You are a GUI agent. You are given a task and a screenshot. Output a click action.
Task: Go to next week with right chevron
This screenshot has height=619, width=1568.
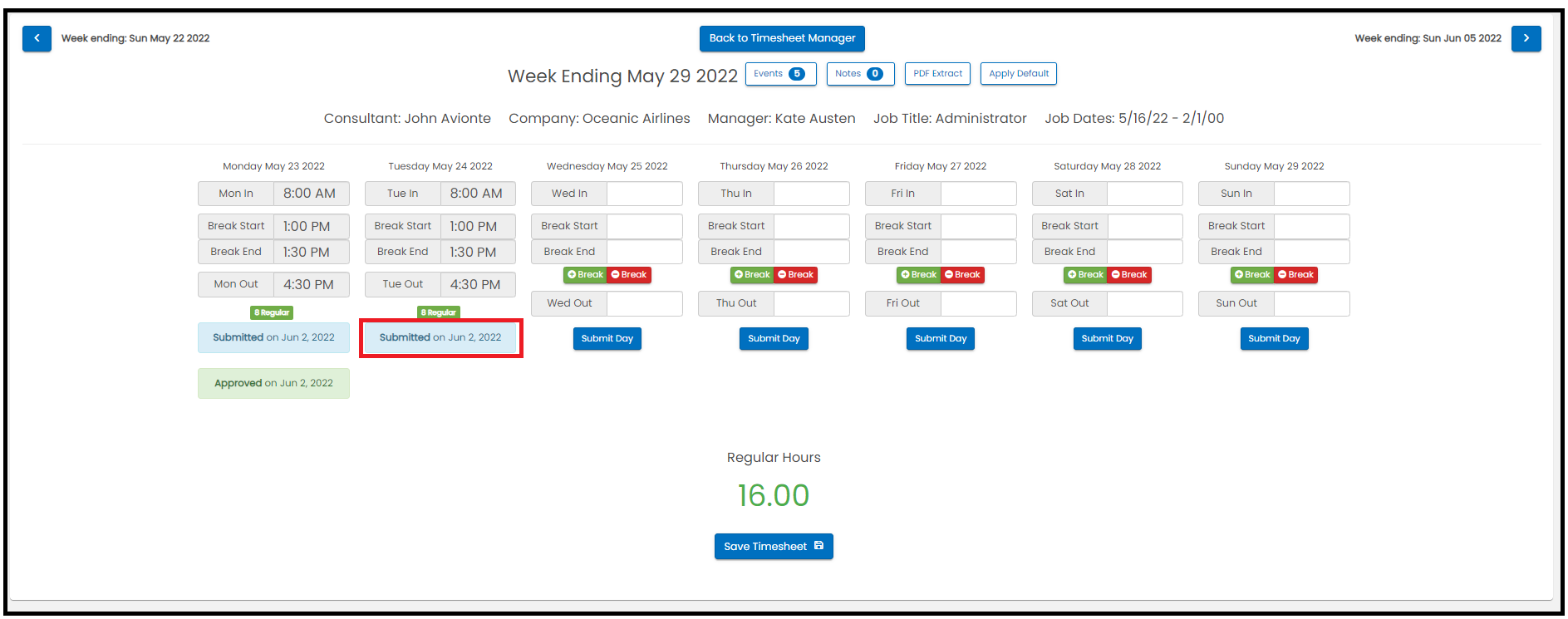pyautogui.click(x=1526, y=38)
